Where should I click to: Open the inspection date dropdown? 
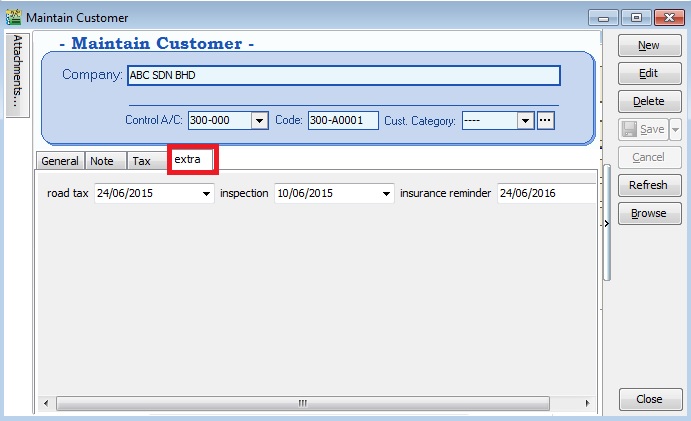pos(386,193)
